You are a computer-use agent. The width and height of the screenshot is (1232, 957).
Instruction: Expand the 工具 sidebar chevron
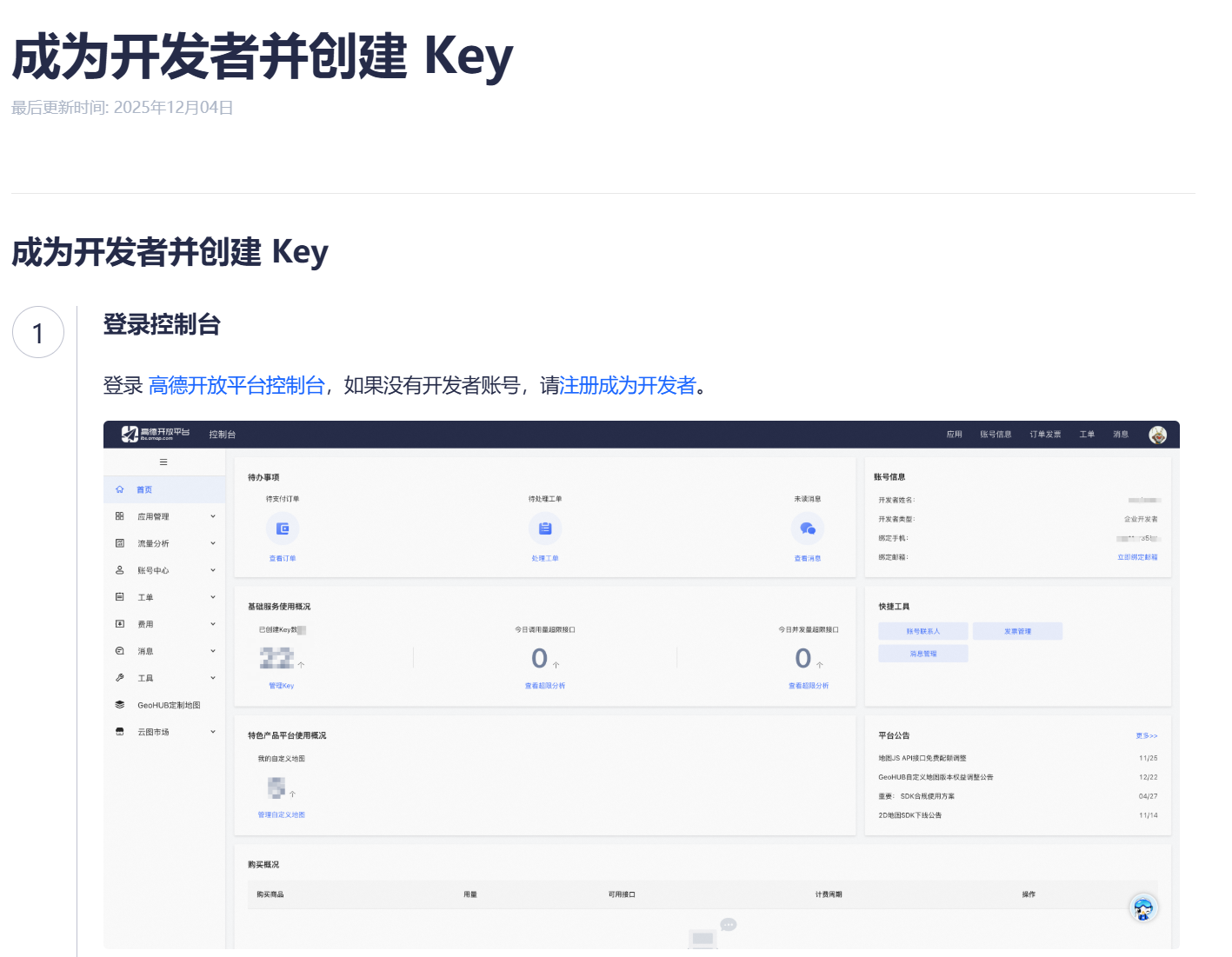point(213,678)
